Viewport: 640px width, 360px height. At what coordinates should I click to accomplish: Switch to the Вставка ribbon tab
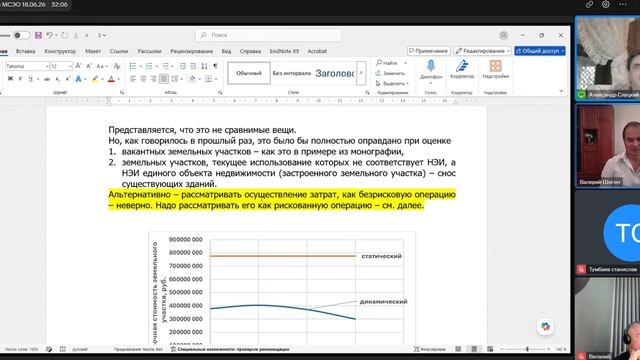point(25,51)
